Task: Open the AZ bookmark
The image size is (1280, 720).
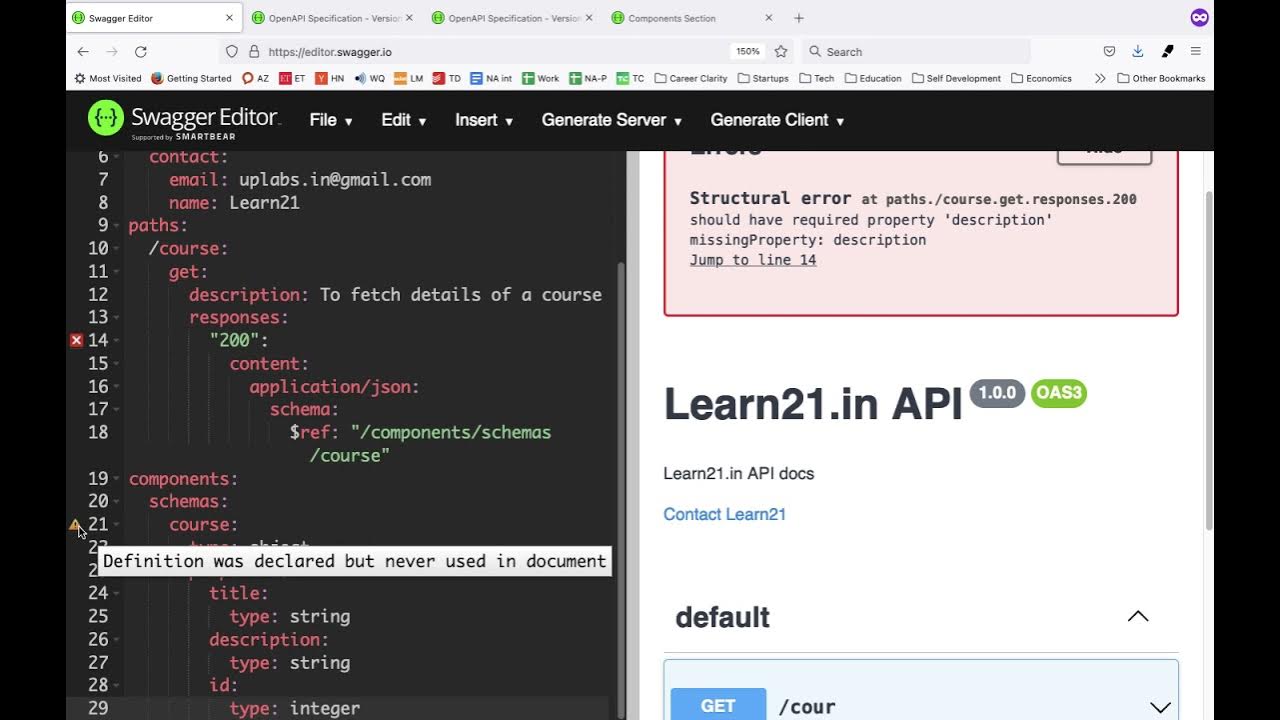Action: click(x=256, y=78)
